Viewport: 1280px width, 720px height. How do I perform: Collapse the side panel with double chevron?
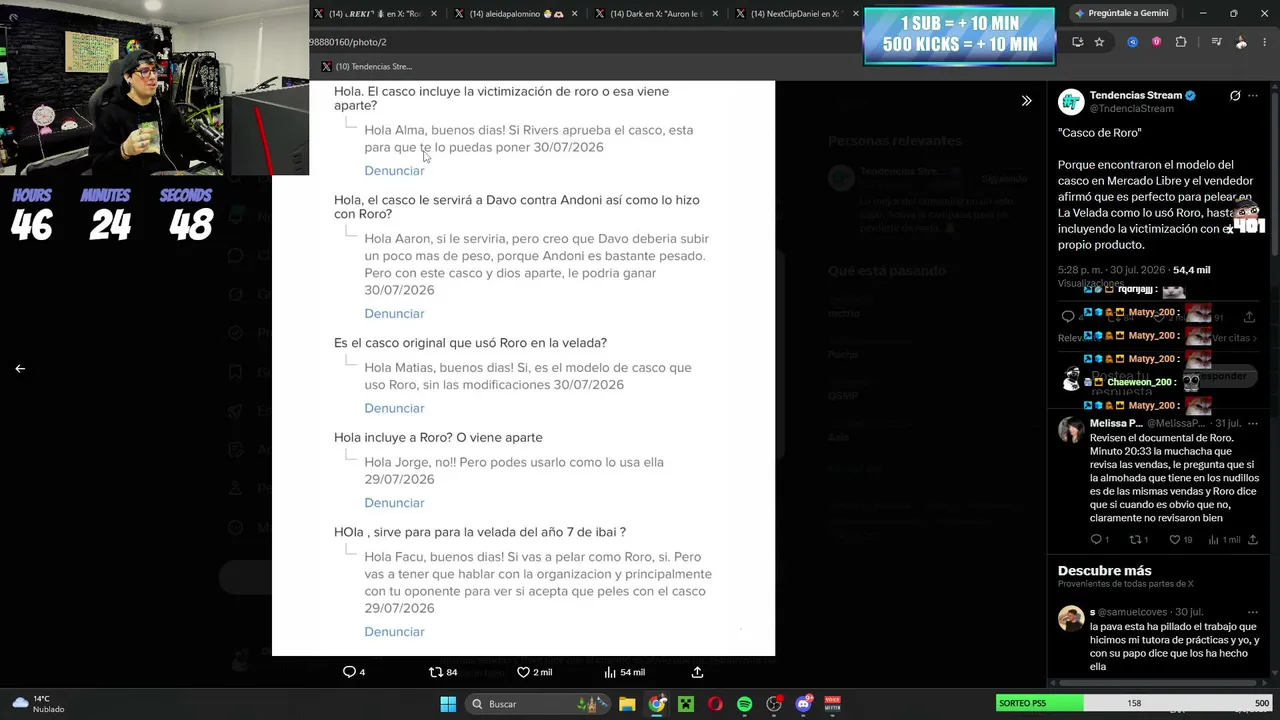[x=1026, y=100]
